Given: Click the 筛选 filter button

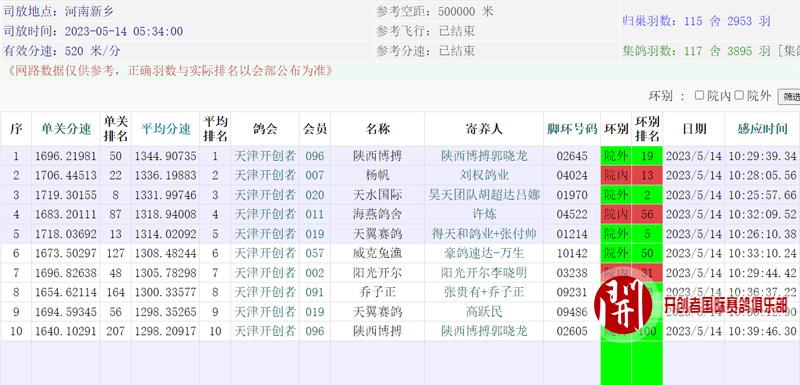Looking at the screenshot, I should click(789, 96).
